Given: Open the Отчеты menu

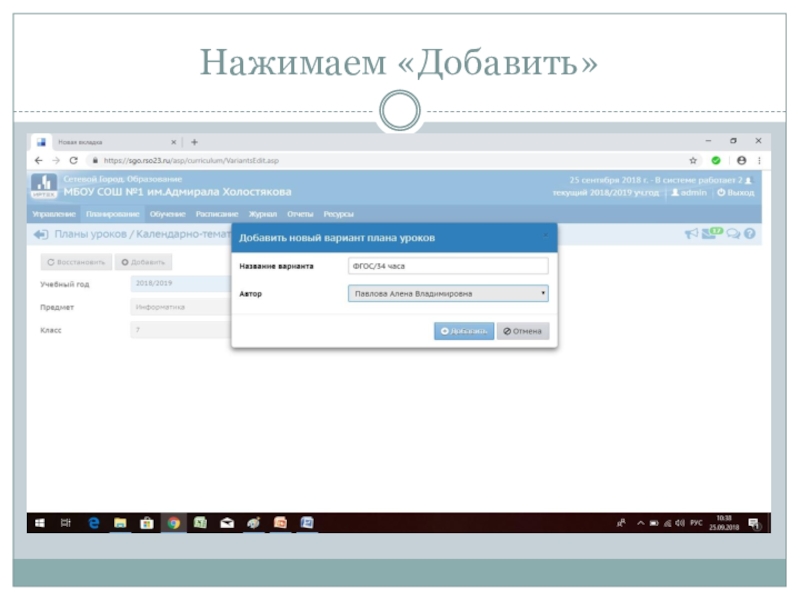Looking at the screenshot, I should (300, 214).
